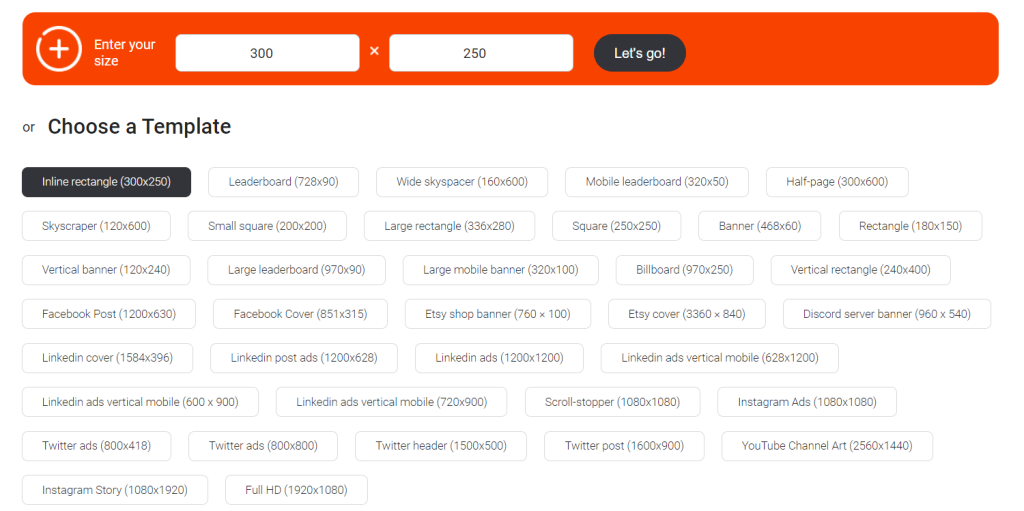Choose Linkedin ads vertical mobile (628x1200)
Screen dimensions: 1024x511
tap(720, 358)
